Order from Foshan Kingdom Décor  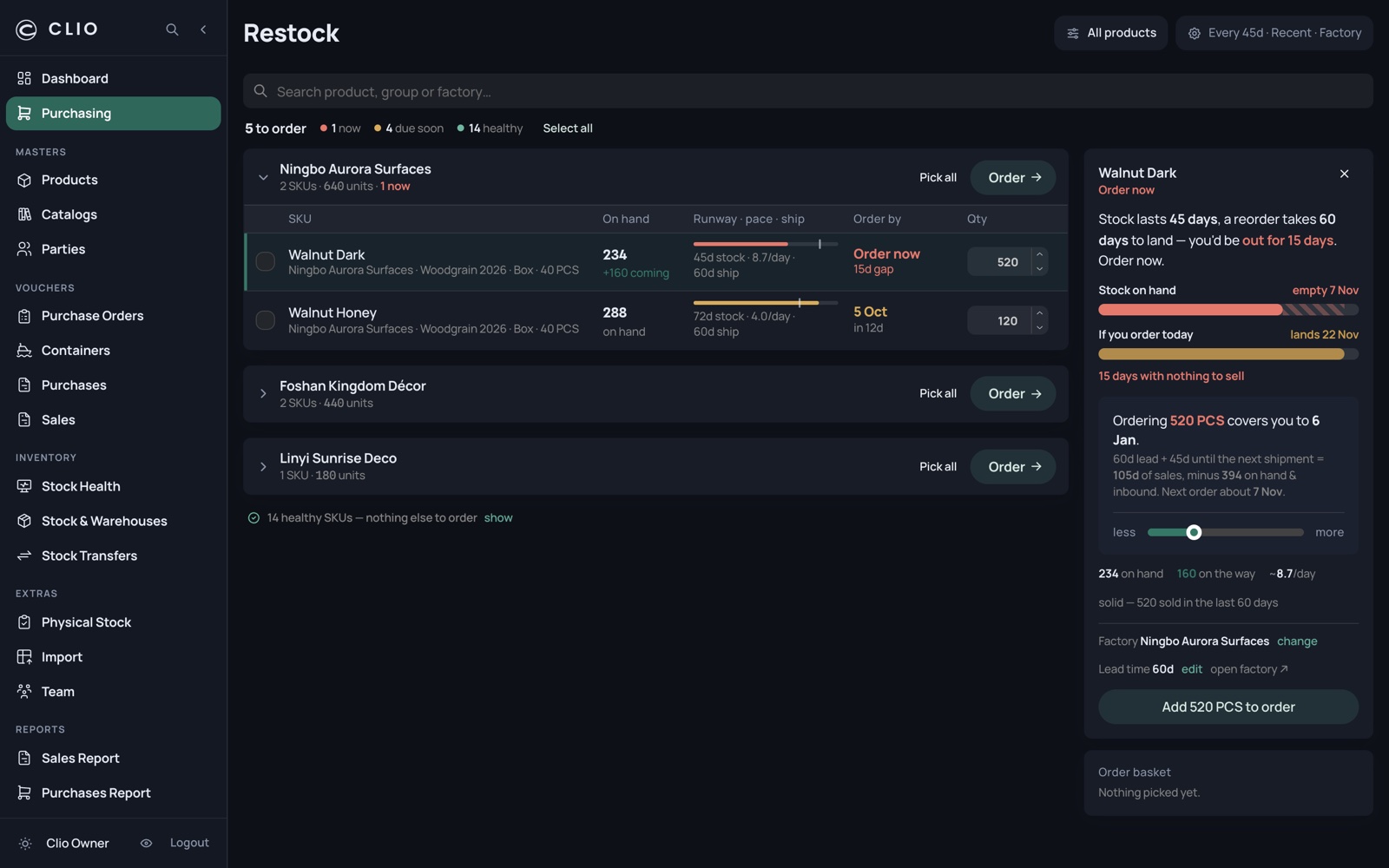1013,394
